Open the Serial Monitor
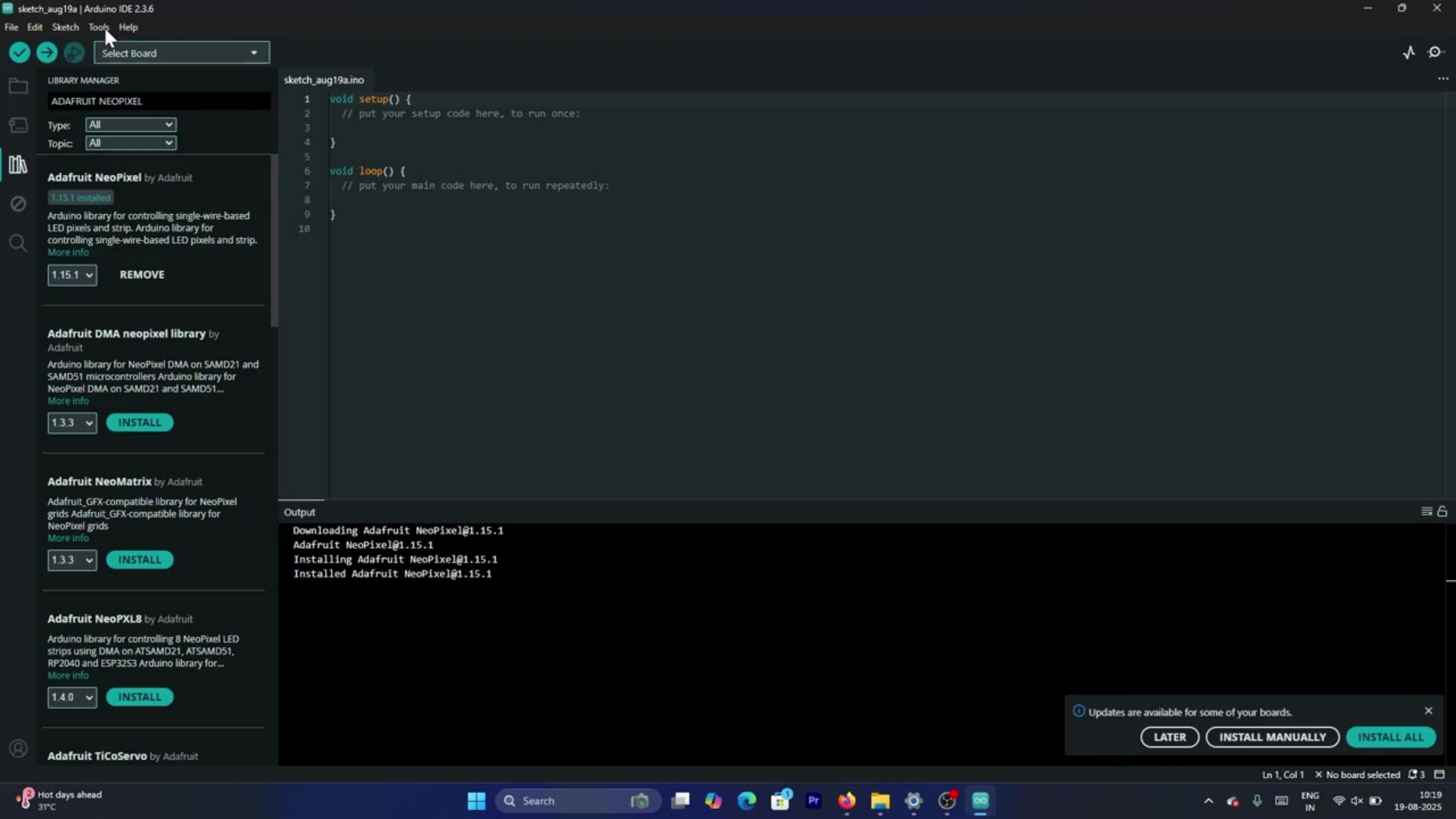Screen dimensions: 1456x819 click(x=1435, y=53)
